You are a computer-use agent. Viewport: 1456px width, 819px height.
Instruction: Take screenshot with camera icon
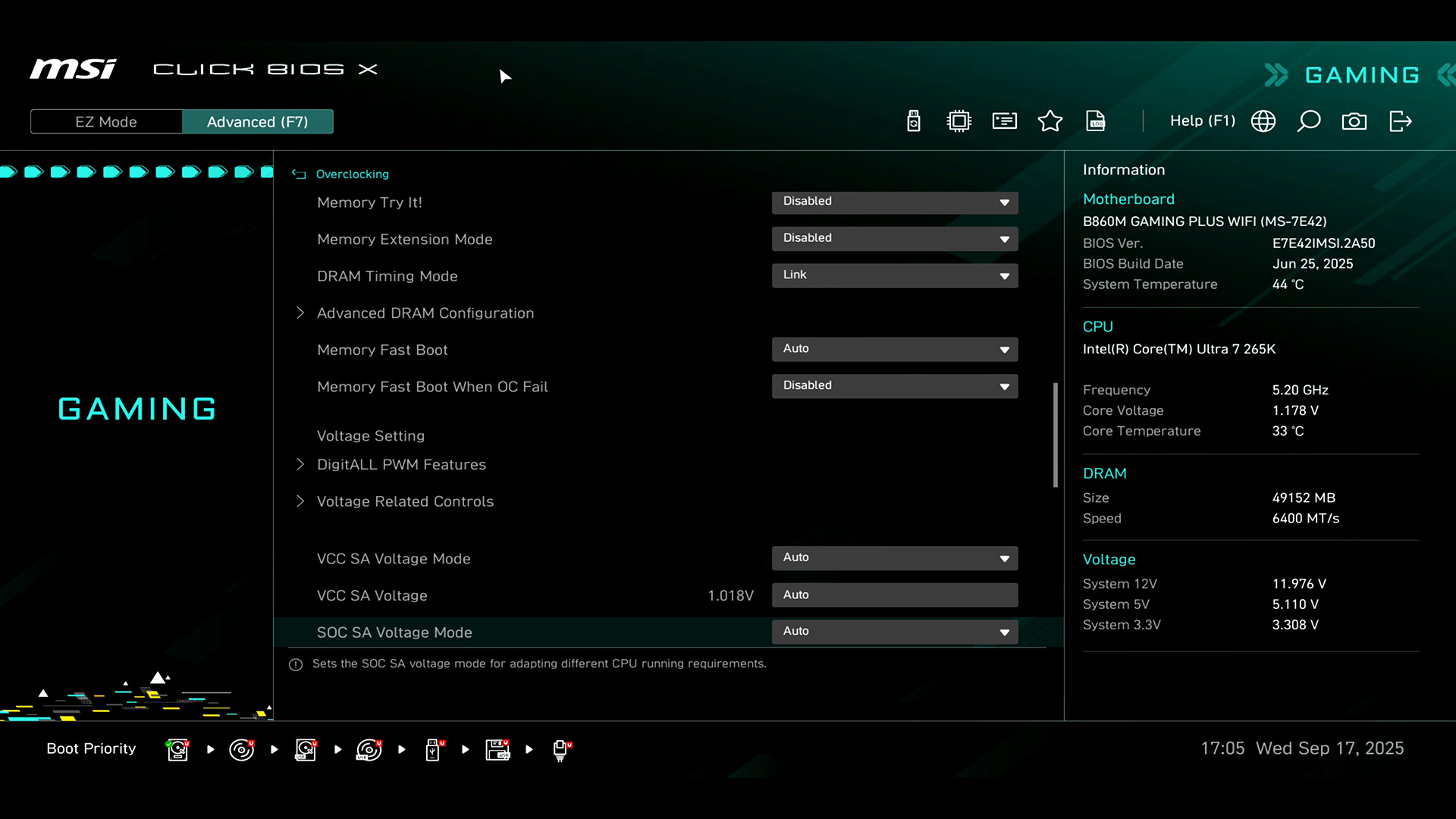[x=1354, y=121]
